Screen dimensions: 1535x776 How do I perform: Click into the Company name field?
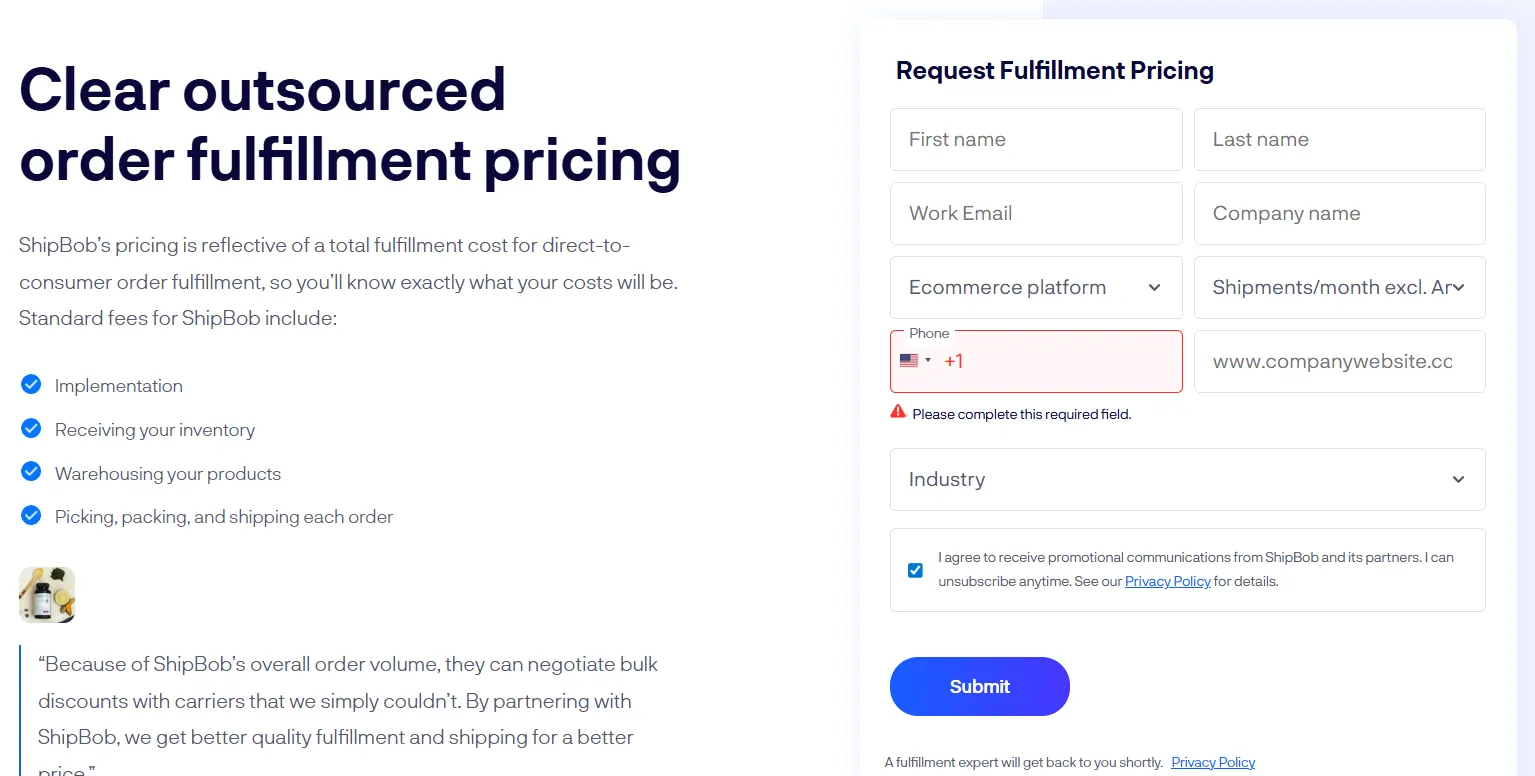[1339, 213]
